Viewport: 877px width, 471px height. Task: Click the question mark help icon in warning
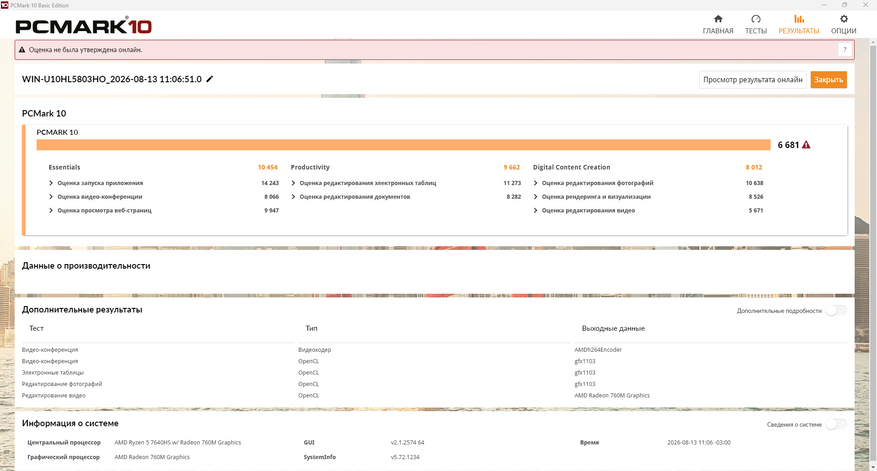click(845, 50)
